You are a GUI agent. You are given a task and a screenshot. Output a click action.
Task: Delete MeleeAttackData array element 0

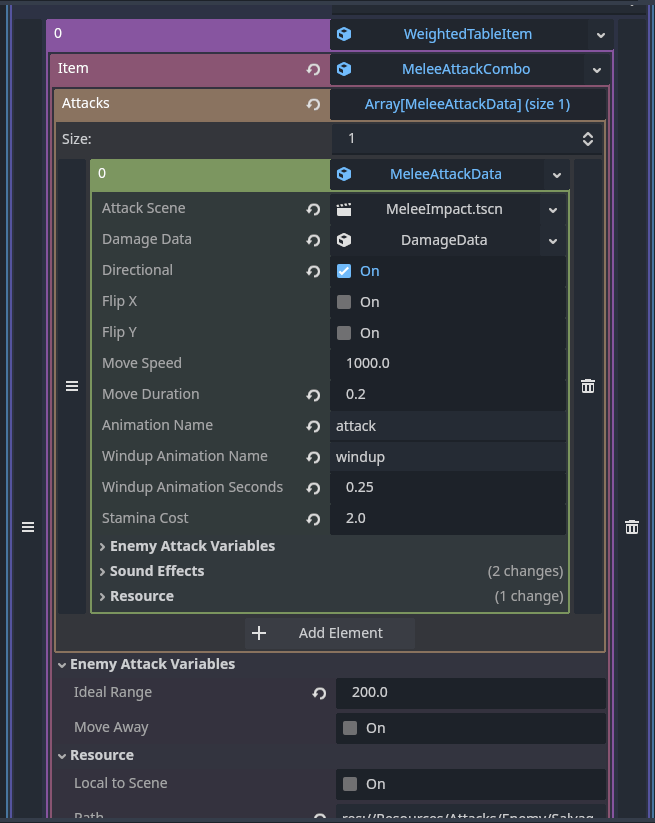point(588,386)
